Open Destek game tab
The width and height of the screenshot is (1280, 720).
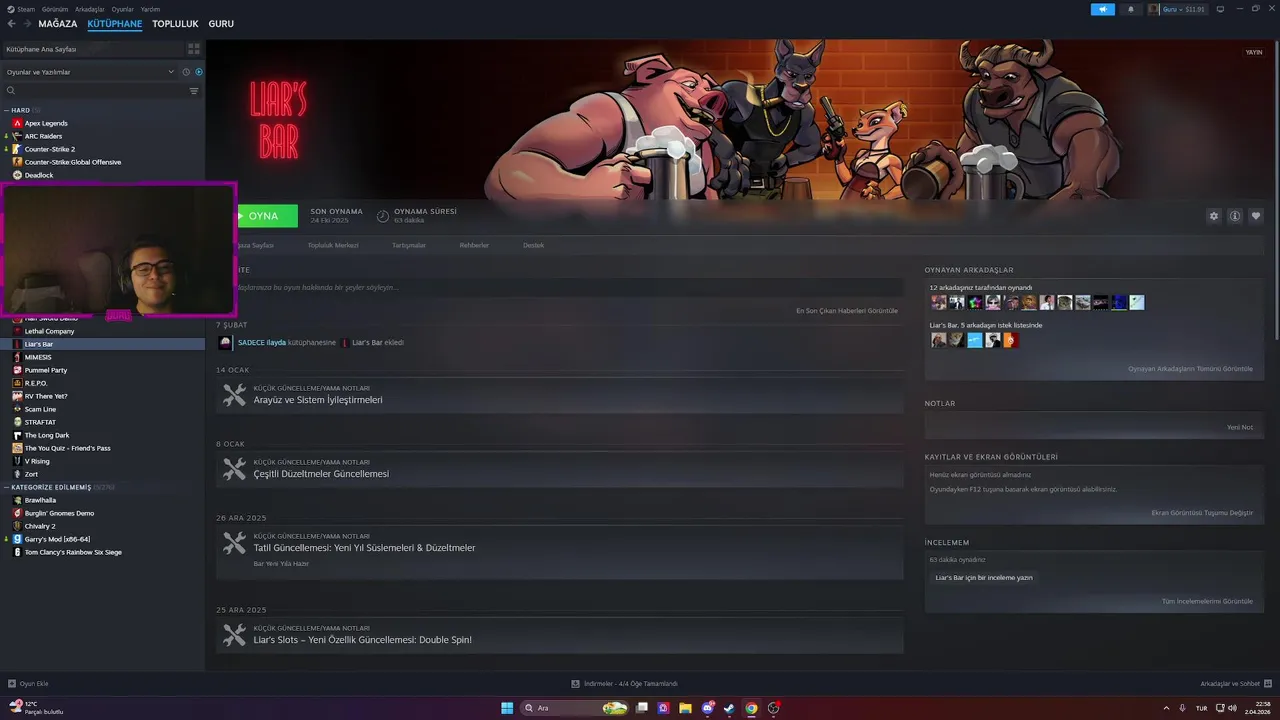click(533, 245)
